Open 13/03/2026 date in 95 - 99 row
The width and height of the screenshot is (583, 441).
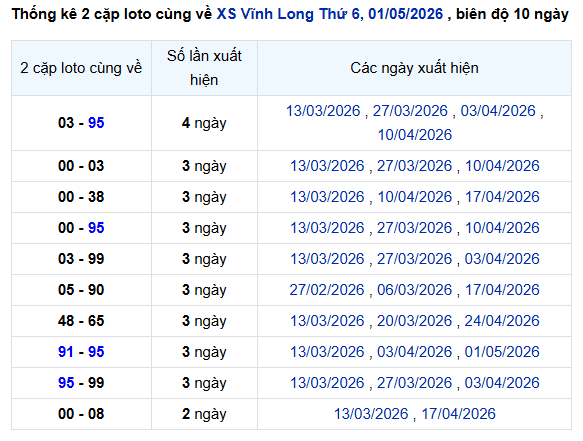click(x=327, y=383)
